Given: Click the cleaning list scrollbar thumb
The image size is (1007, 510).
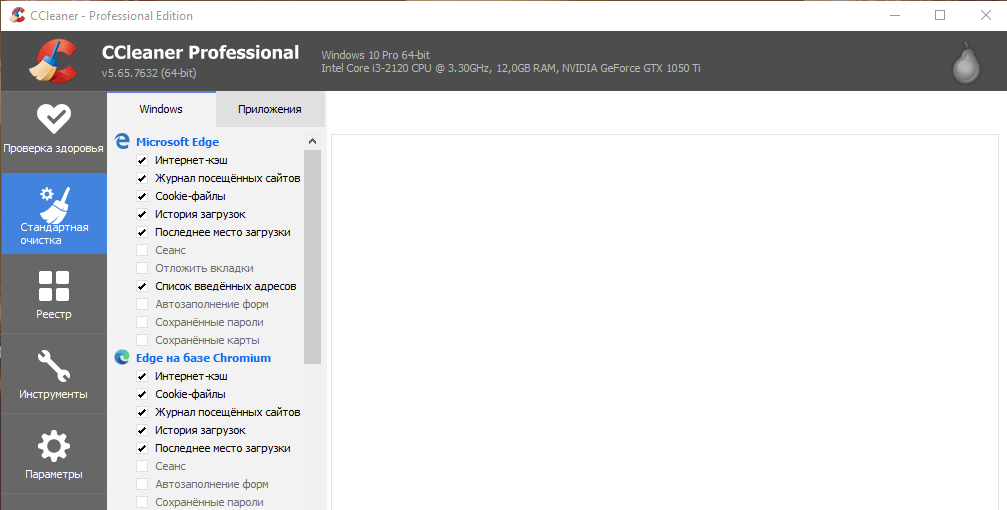Looking at the screenshot, I should (312, 255).
